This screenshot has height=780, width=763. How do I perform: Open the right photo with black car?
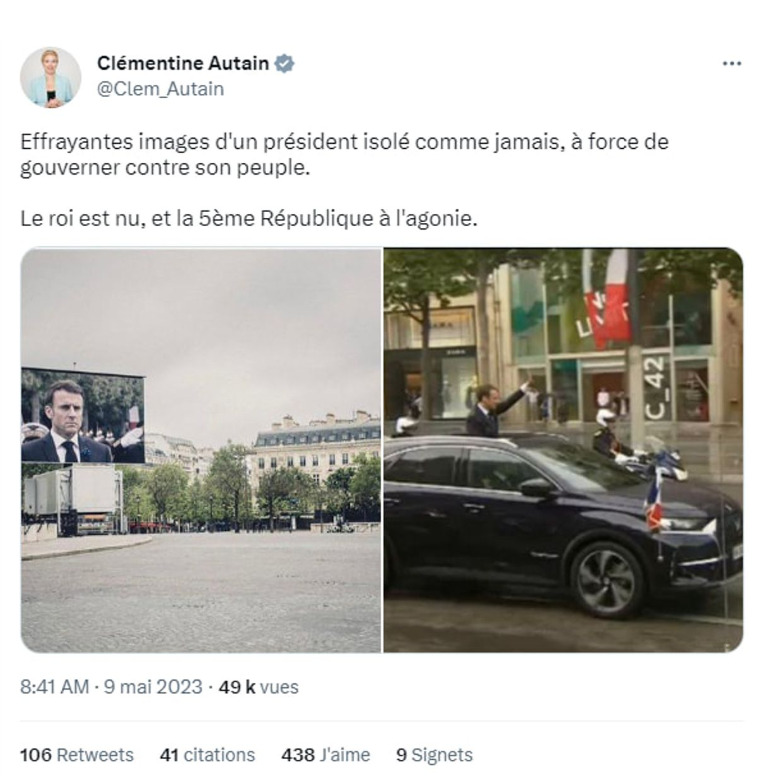[564, 450]
